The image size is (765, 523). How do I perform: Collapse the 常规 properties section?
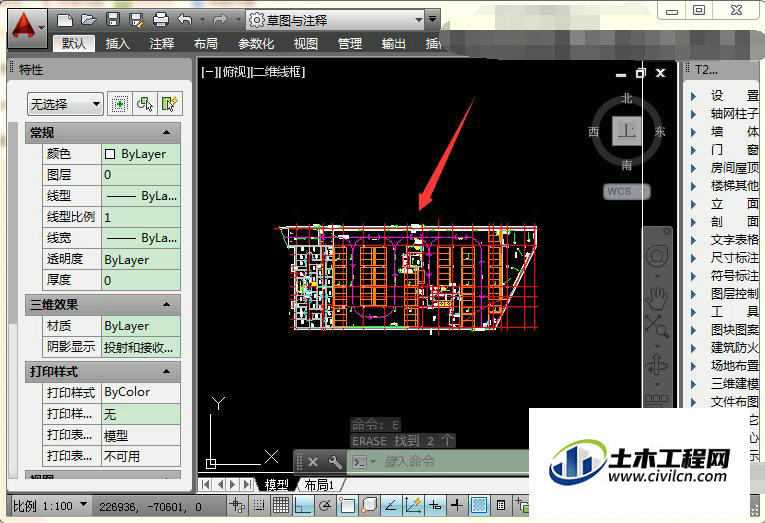click(x=166, y=133)
